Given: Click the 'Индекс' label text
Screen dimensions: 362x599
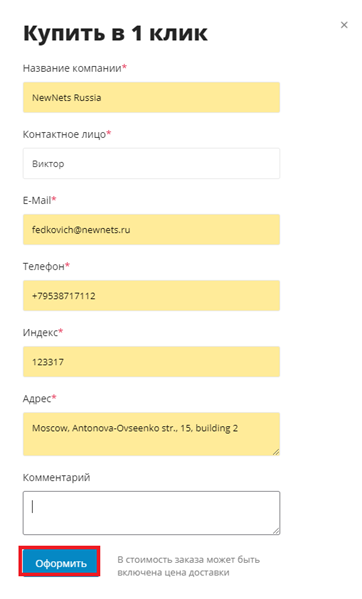Looking at the screenshot, I should tap(42, 332).
